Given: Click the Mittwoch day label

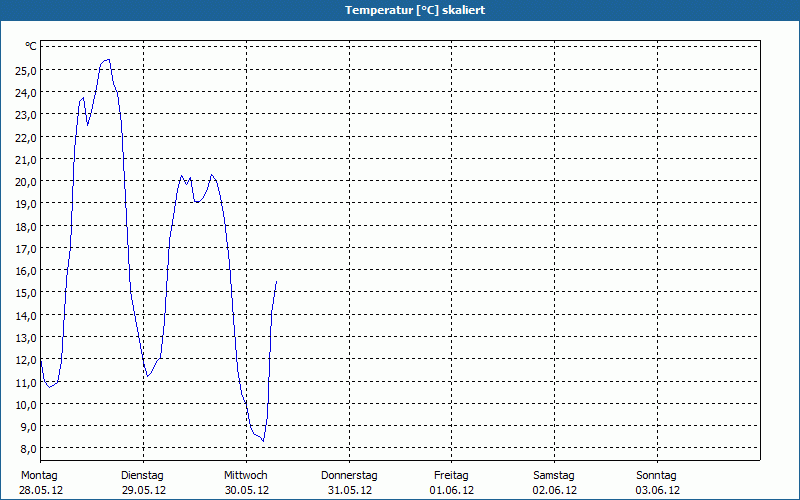Looking at the screenshot, I should tap(246, 476).
